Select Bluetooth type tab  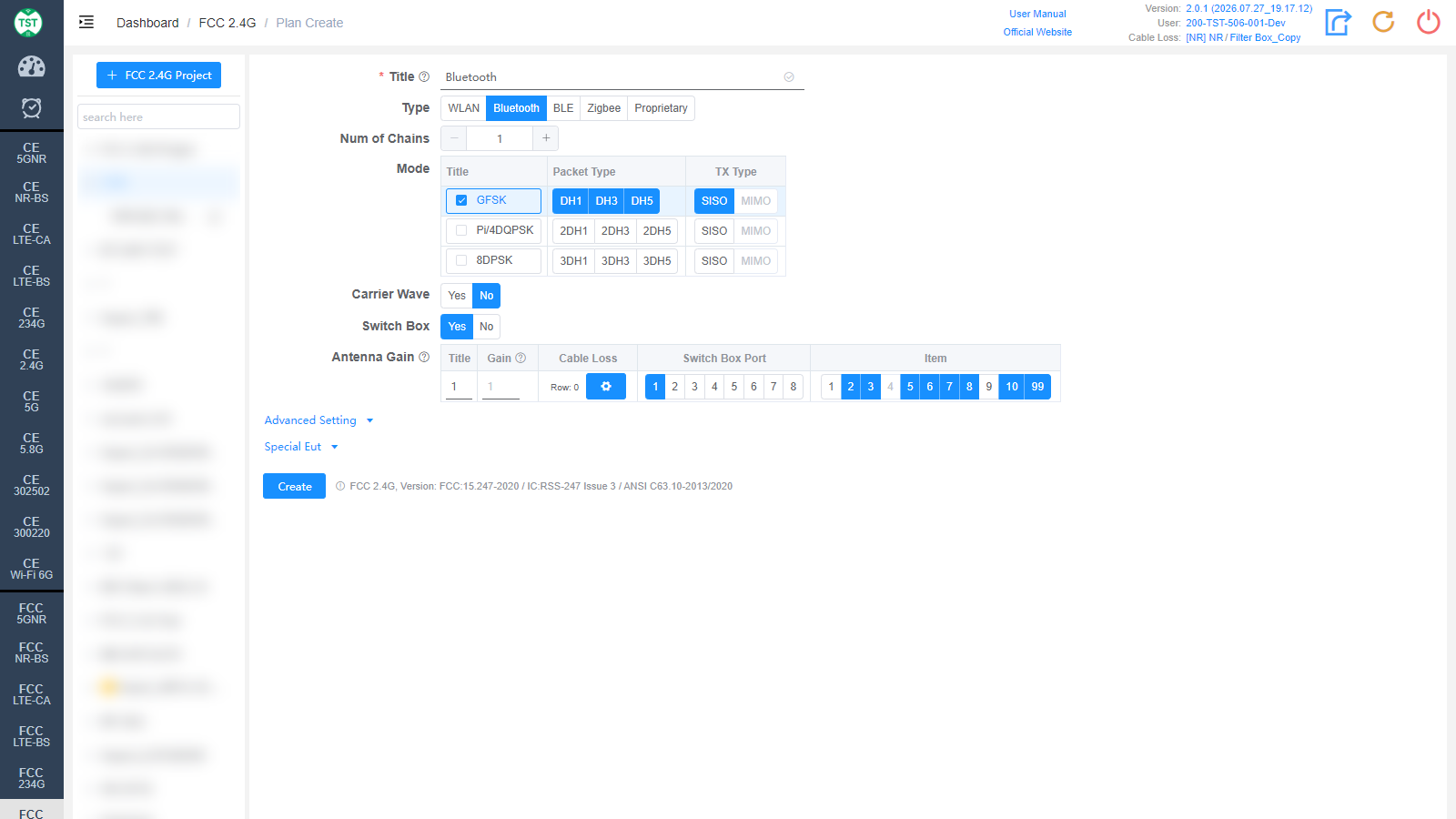click(516, 108)
